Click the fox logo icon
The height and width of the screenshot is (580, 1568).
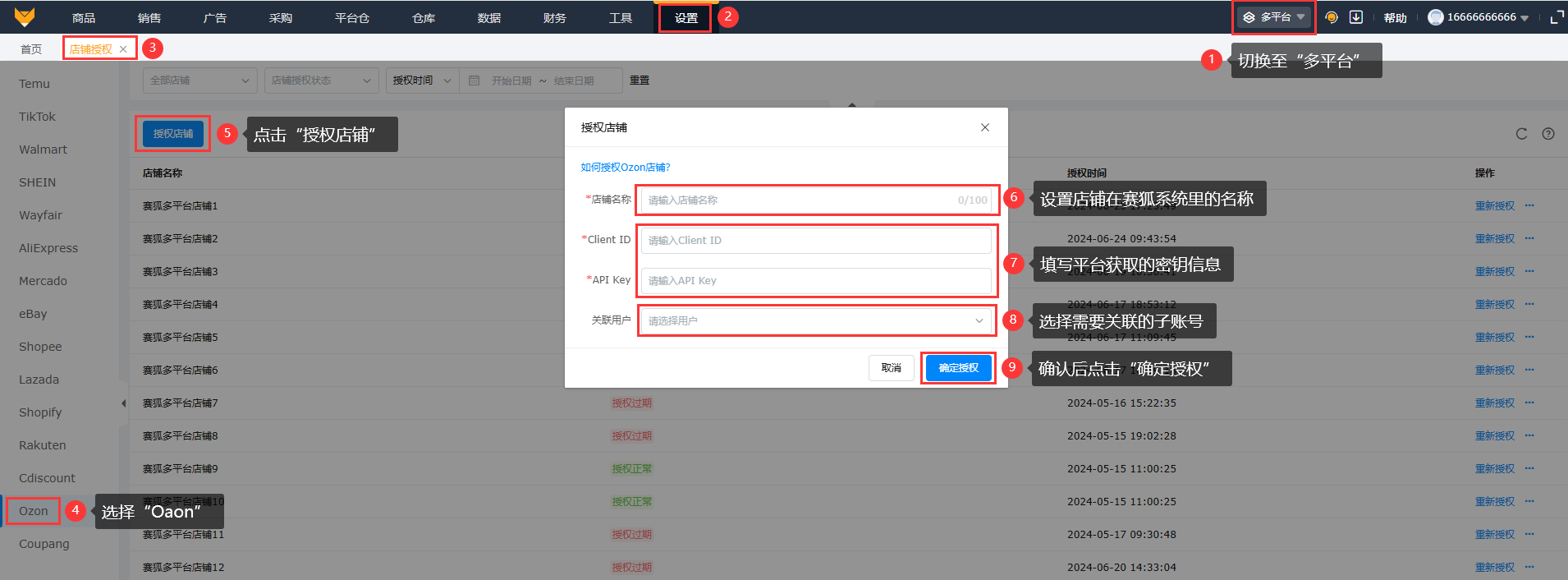pyautogui.click(x=25, y=16)
